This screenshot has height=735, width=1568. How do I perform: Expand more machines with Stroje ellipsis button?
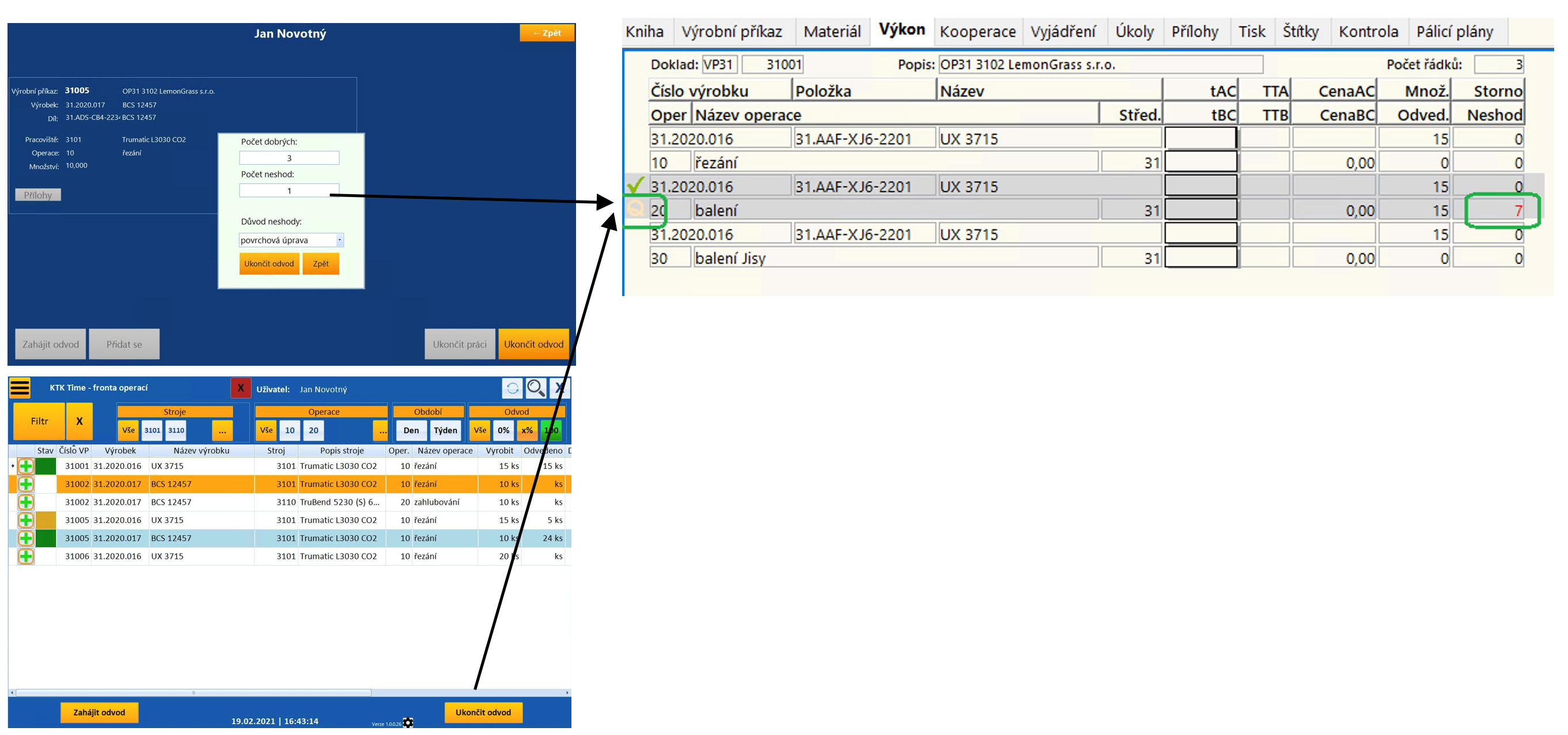(x=222, y=430)
